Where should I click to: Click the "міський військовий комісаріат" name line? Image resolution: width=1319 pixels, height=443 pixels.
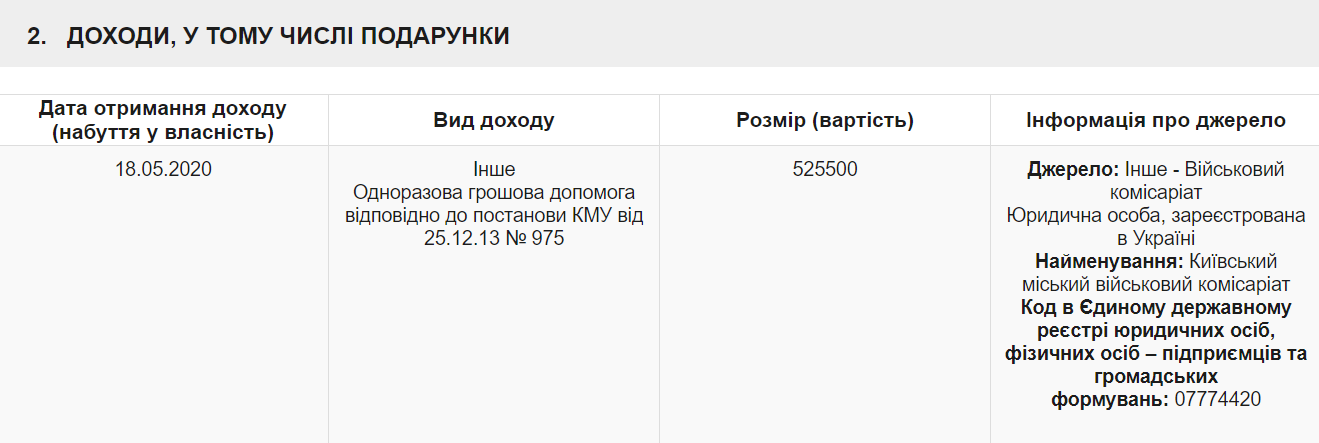coord(1155,285)
